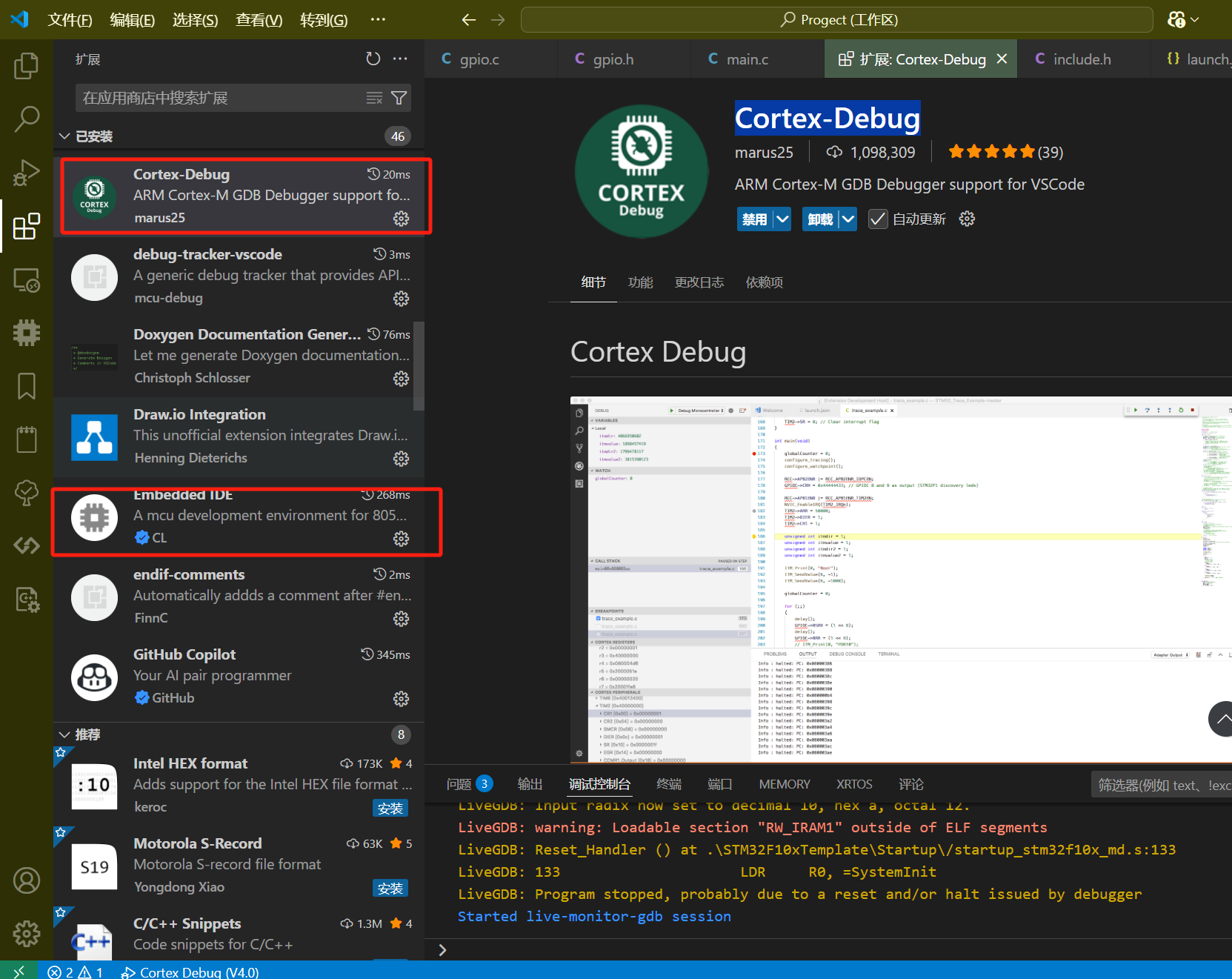The height and width of the screenshot is (979, 1232).
Task: Click the 禁用 button
Action: tap(754, 219)
